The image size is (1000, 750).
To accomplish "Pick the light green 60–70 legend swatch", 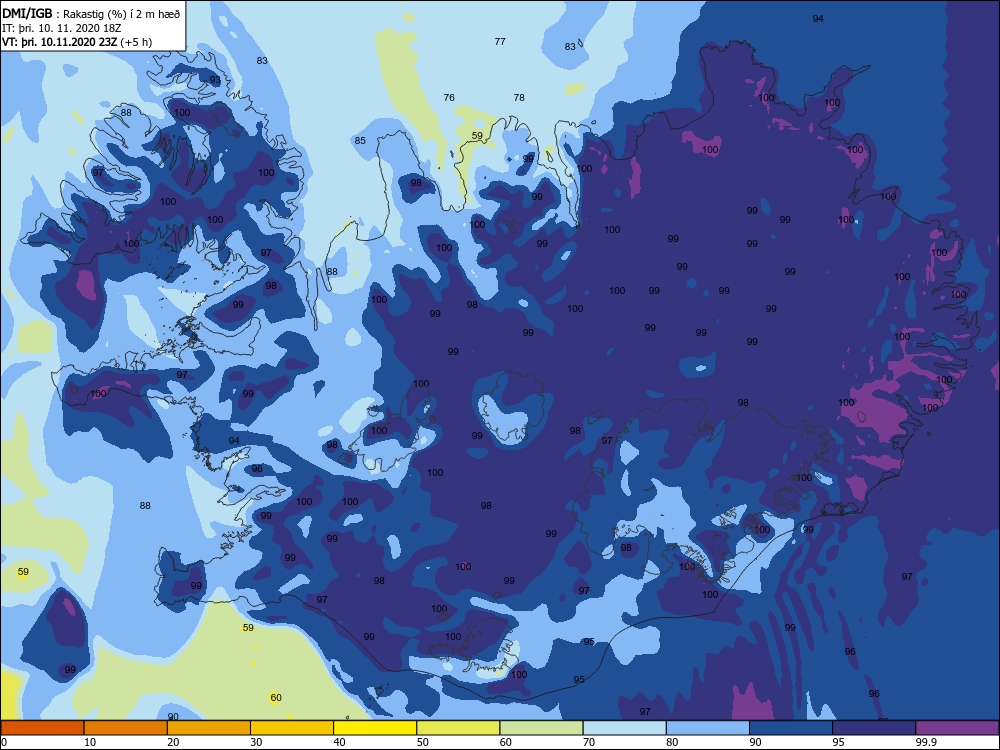I will (x=541, y=728).
